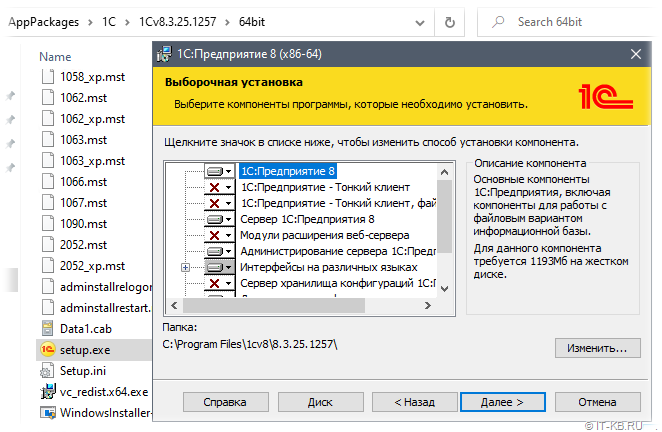
Task: Click scroll-down arrow of component list
Action: 444,289
